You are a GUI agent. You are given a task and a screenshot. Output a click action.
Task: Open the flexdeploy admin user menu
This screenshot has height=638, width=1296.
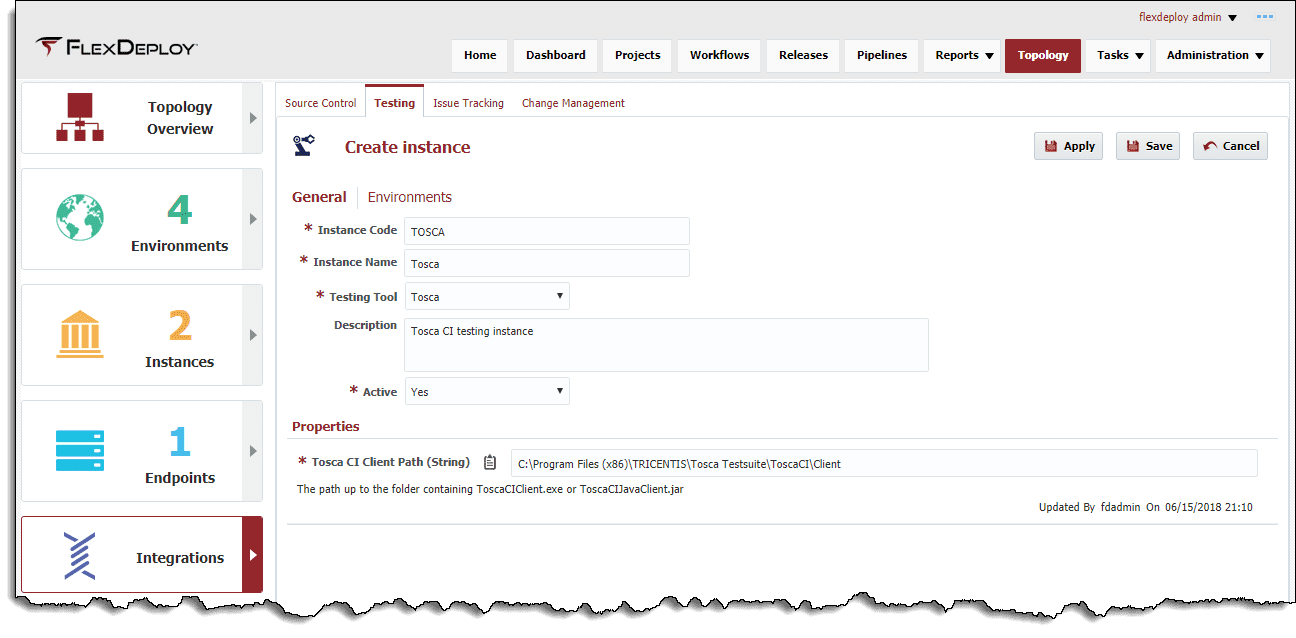point(1188,17)
